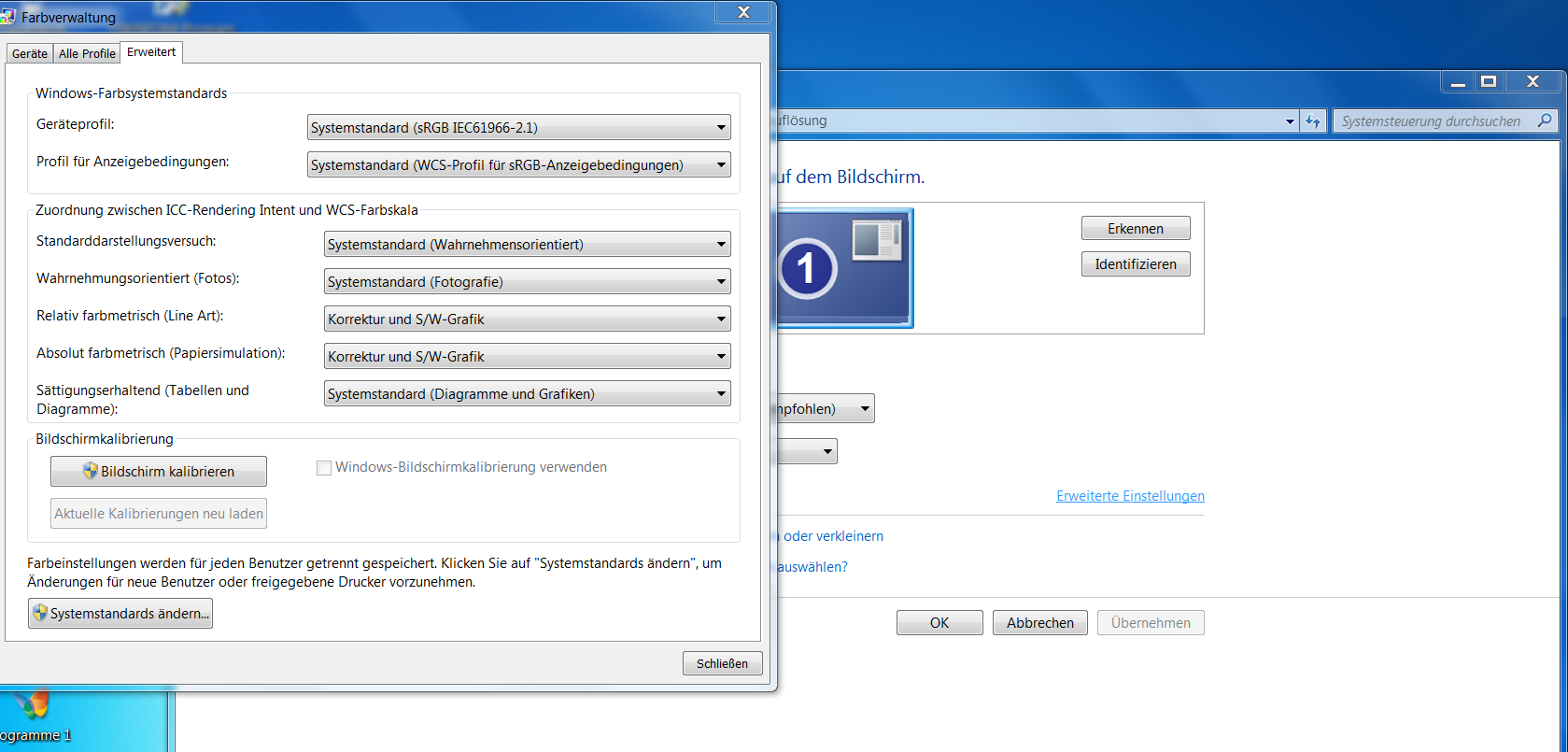Open the Alle Profile tab
This screenshot has height=752, width=1568.
click(87, 53)
